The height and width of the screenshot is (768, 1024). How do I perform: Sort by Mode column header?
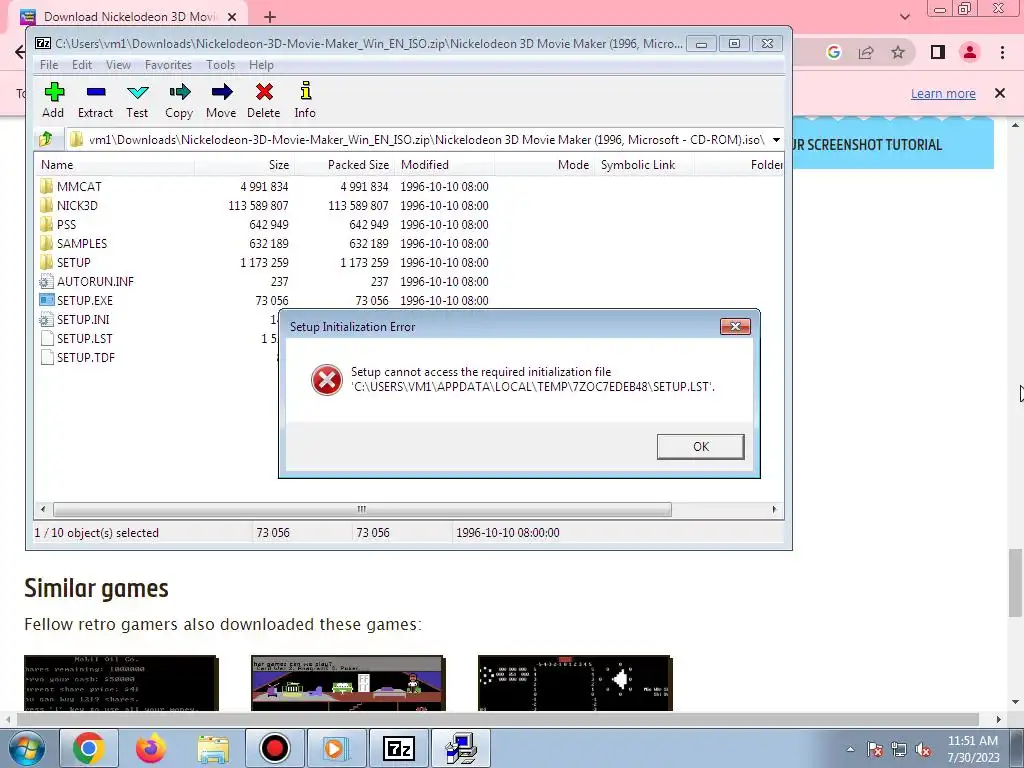(x=544, y=165)
